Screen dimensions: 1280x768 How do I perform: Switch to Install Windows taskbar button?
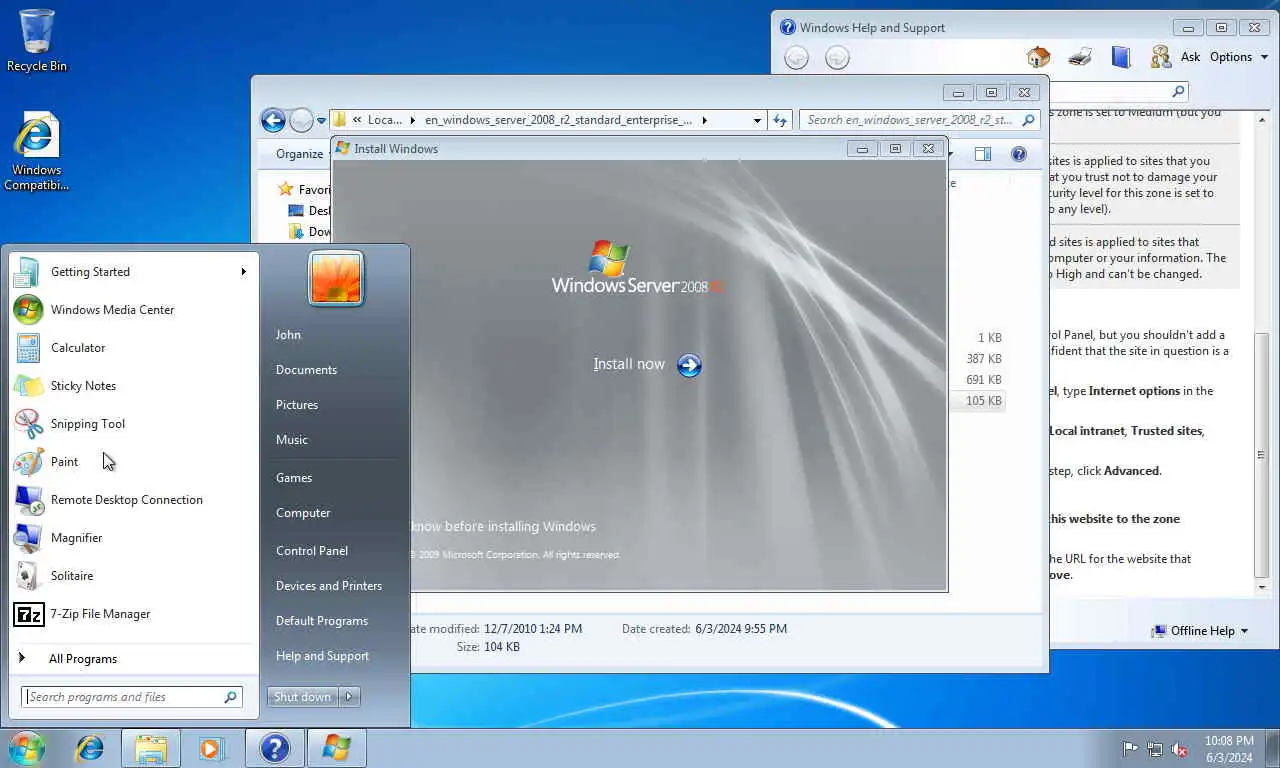pyautogui.click(x=337, y=748)
